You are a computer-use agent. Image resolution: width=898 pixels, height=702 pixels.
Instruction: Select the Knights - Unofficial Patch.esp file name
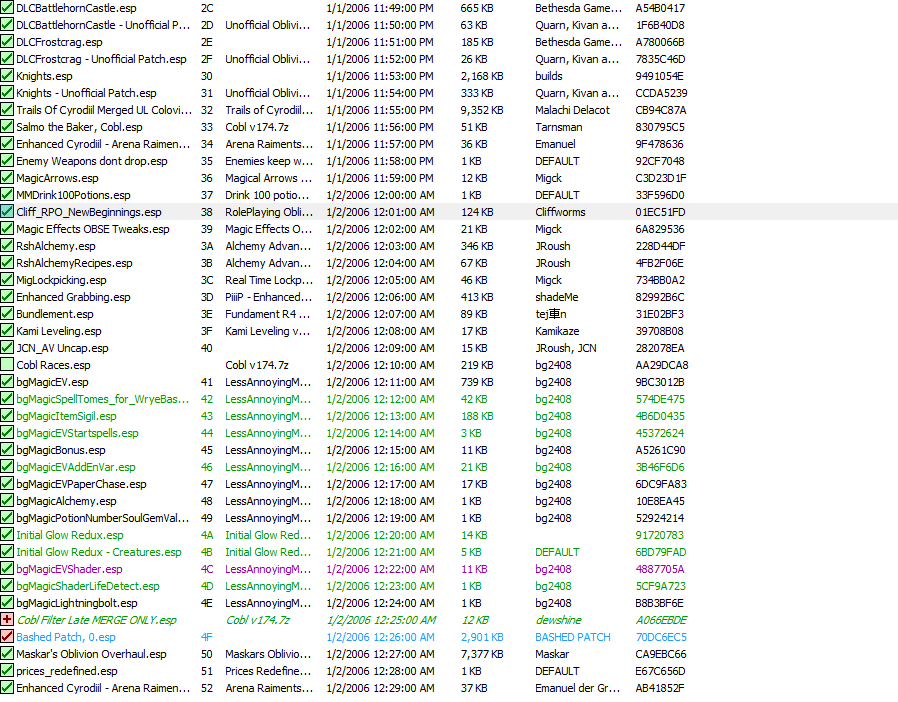(86, 93)
